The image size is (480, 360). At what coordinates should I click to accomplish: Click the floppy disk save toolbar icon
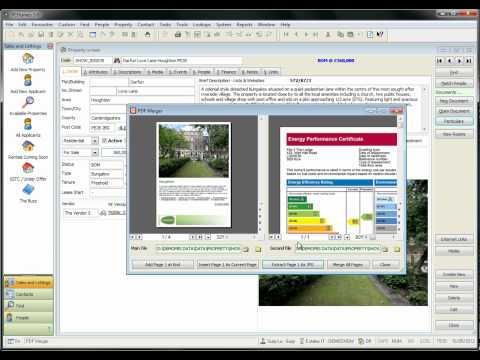[x=41, y=34]
